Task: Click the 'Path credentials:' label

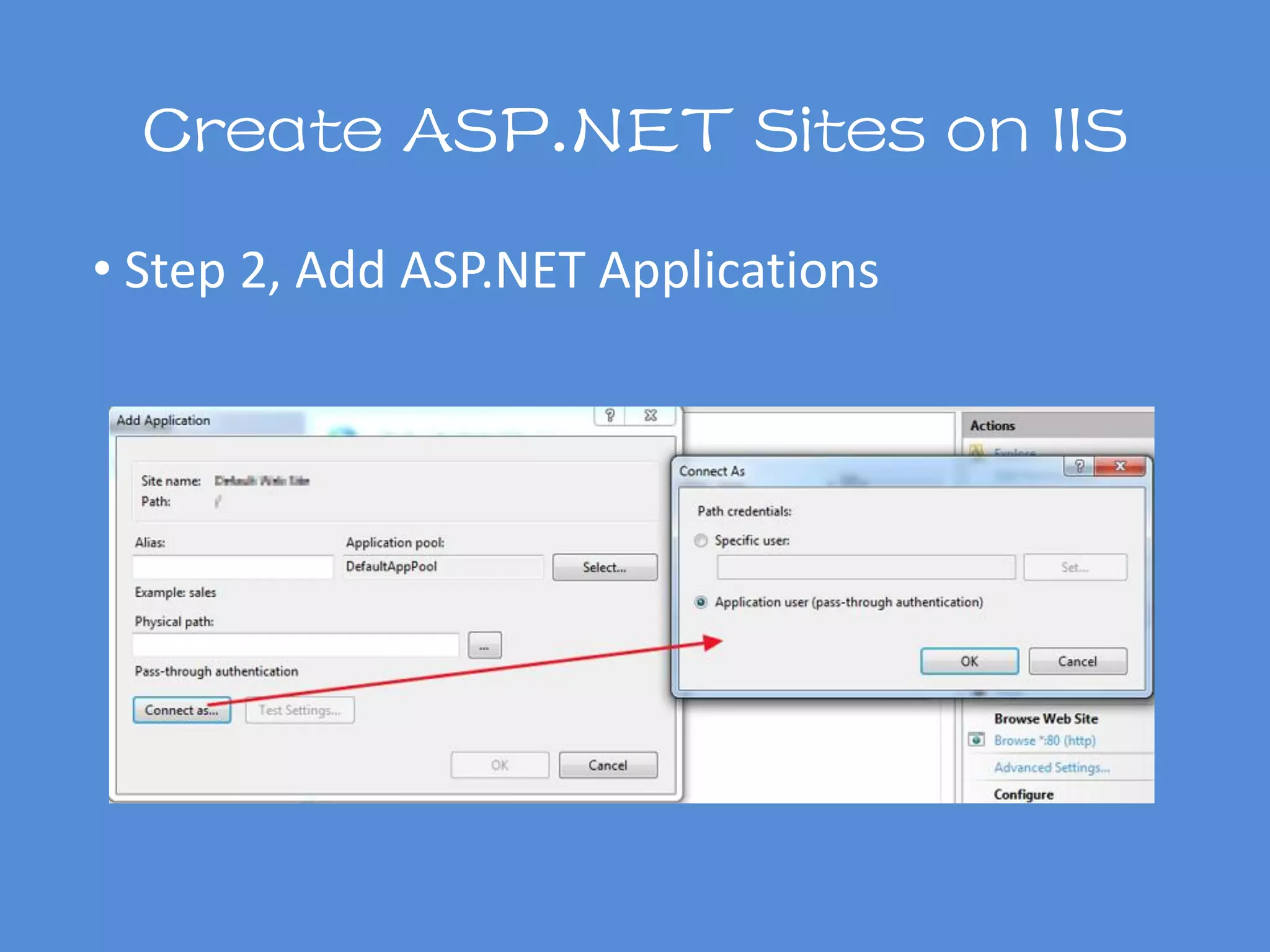Action: tap(744, 511)
